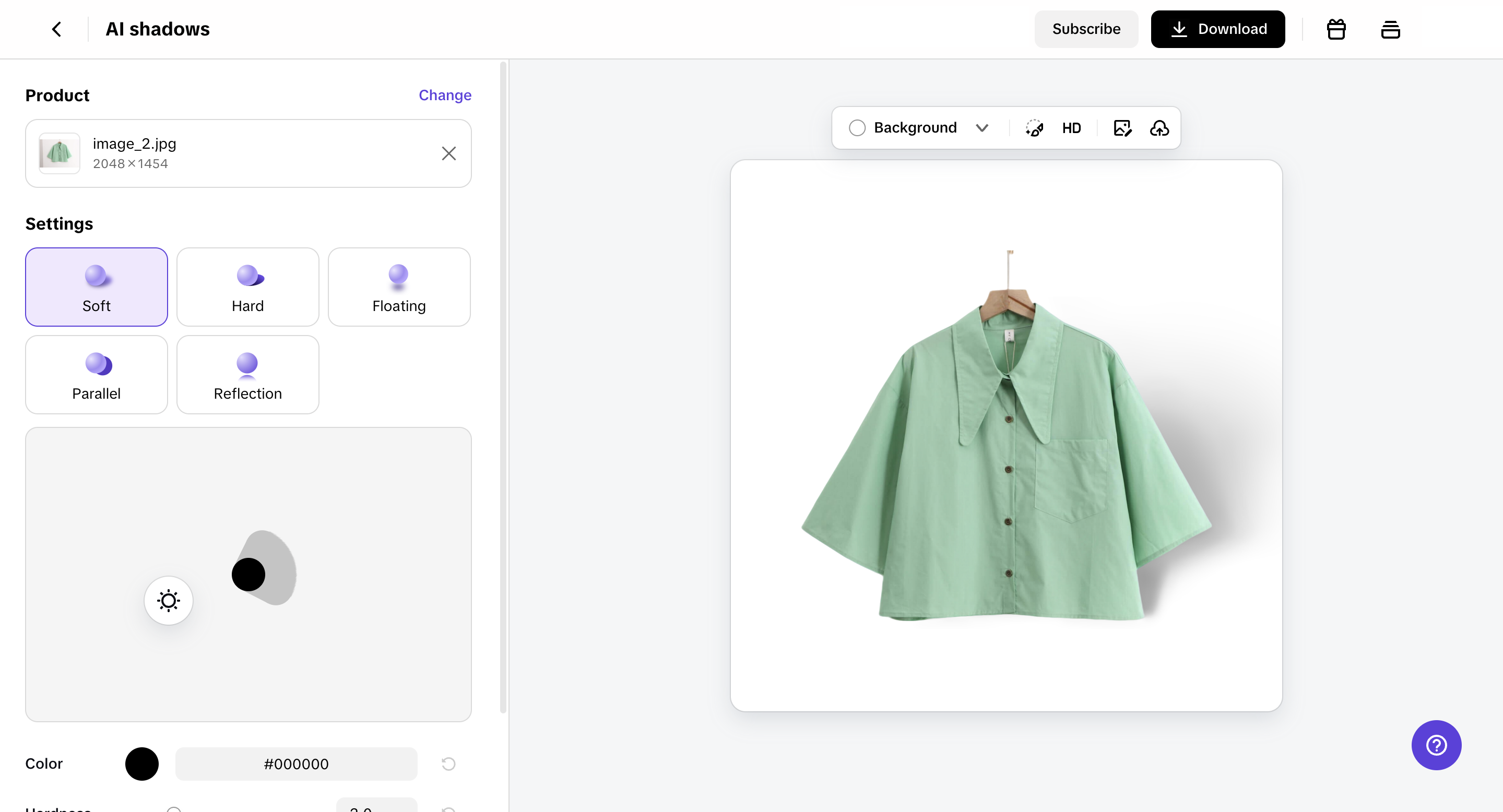
Task: Click the edit image icon
Action: [1122, 128]
